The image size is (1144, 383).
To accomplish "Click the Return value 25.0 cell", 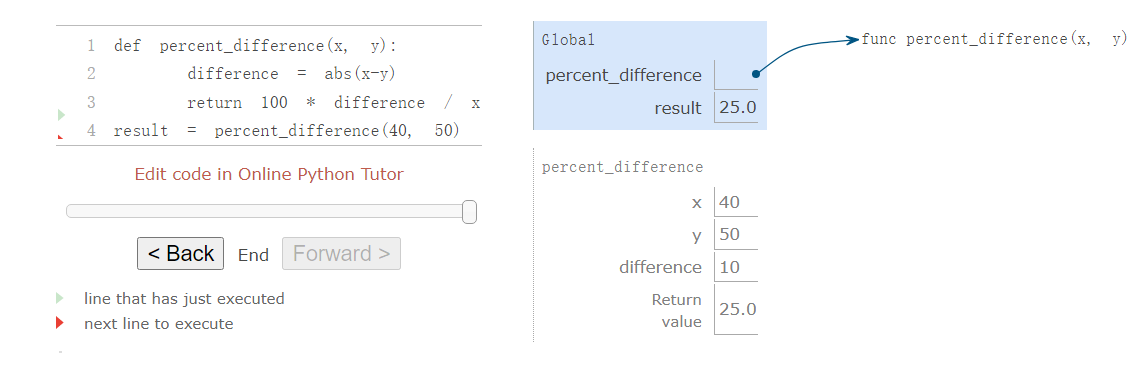I will pyautogui.click(x=737, y=309).
